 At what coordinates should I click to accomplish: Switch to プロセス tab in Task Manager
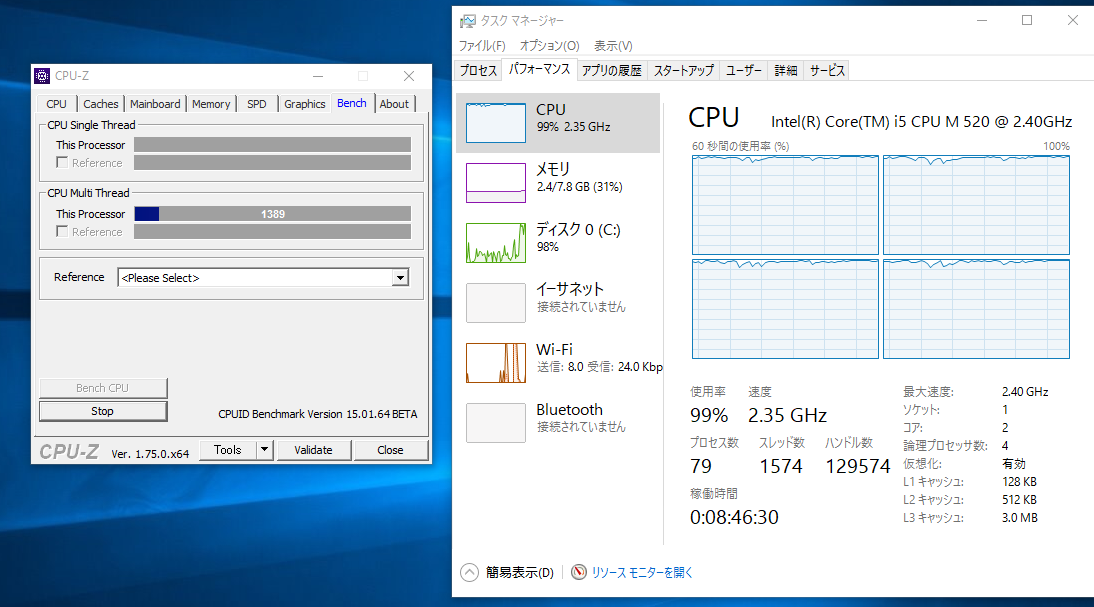coord(478,70)
